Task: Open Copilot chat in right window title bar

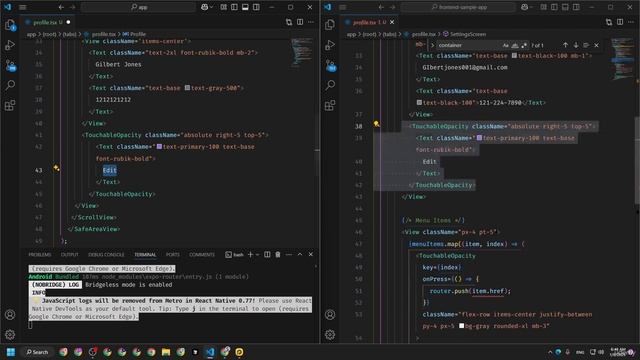Action: pos(524,7)
